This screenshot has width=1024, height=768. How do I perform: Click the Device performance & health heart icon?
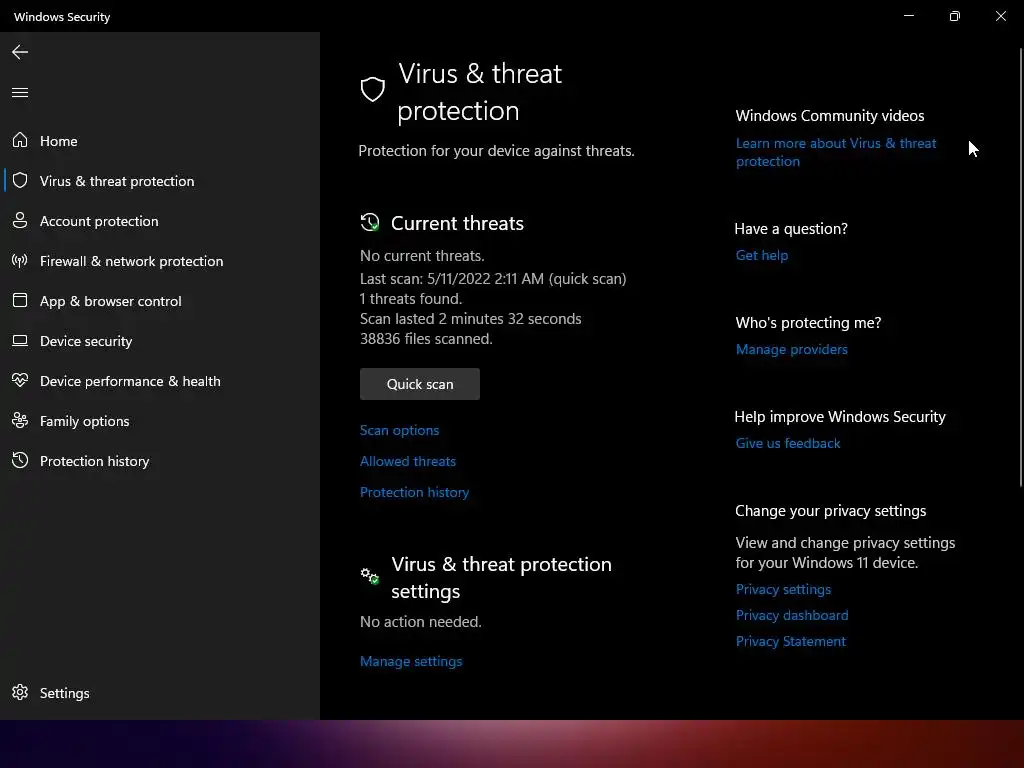(20, 381)
